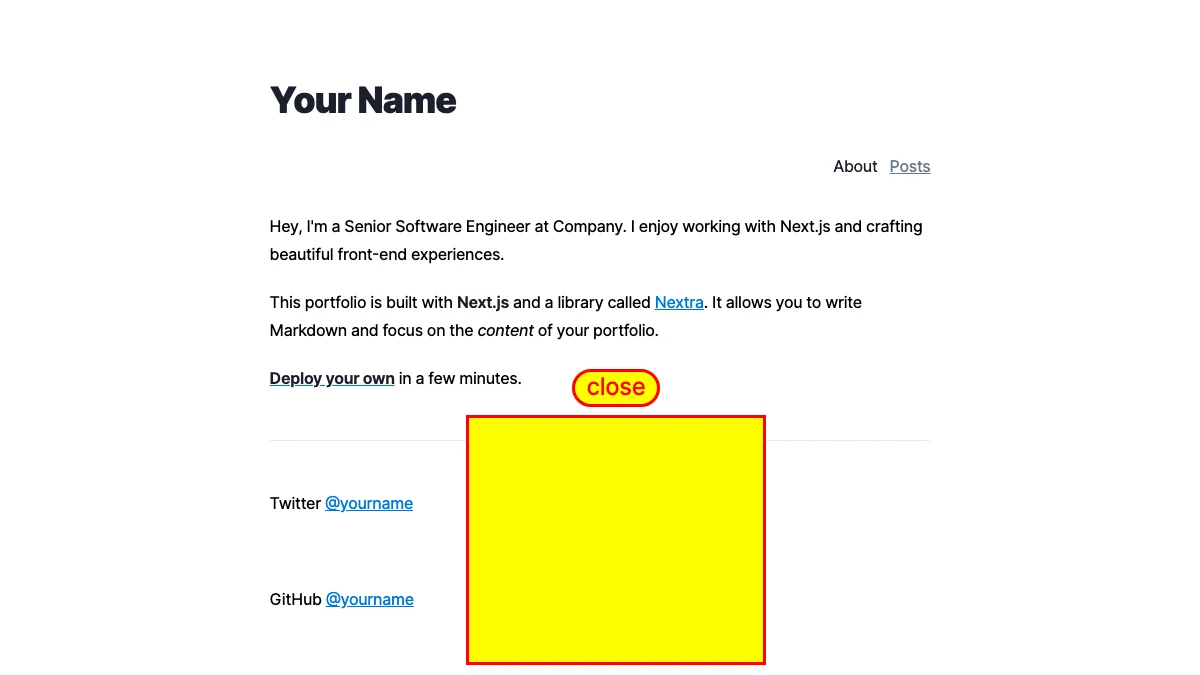Click the beautiful front-end experiences text
The height and width of the screenshot is (675, 1200).
[387, 254]
